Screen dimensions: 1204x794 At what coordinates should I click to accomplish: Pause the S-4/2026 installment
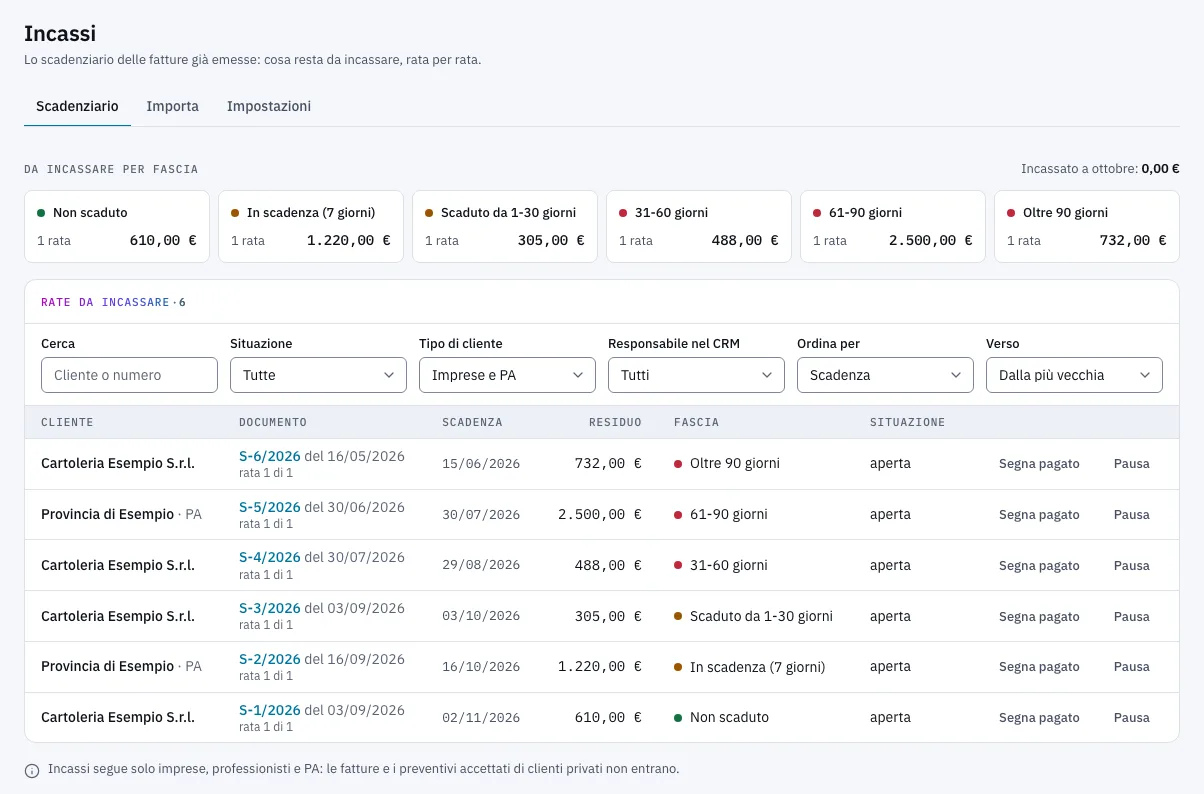click(x=1132, y=566)
